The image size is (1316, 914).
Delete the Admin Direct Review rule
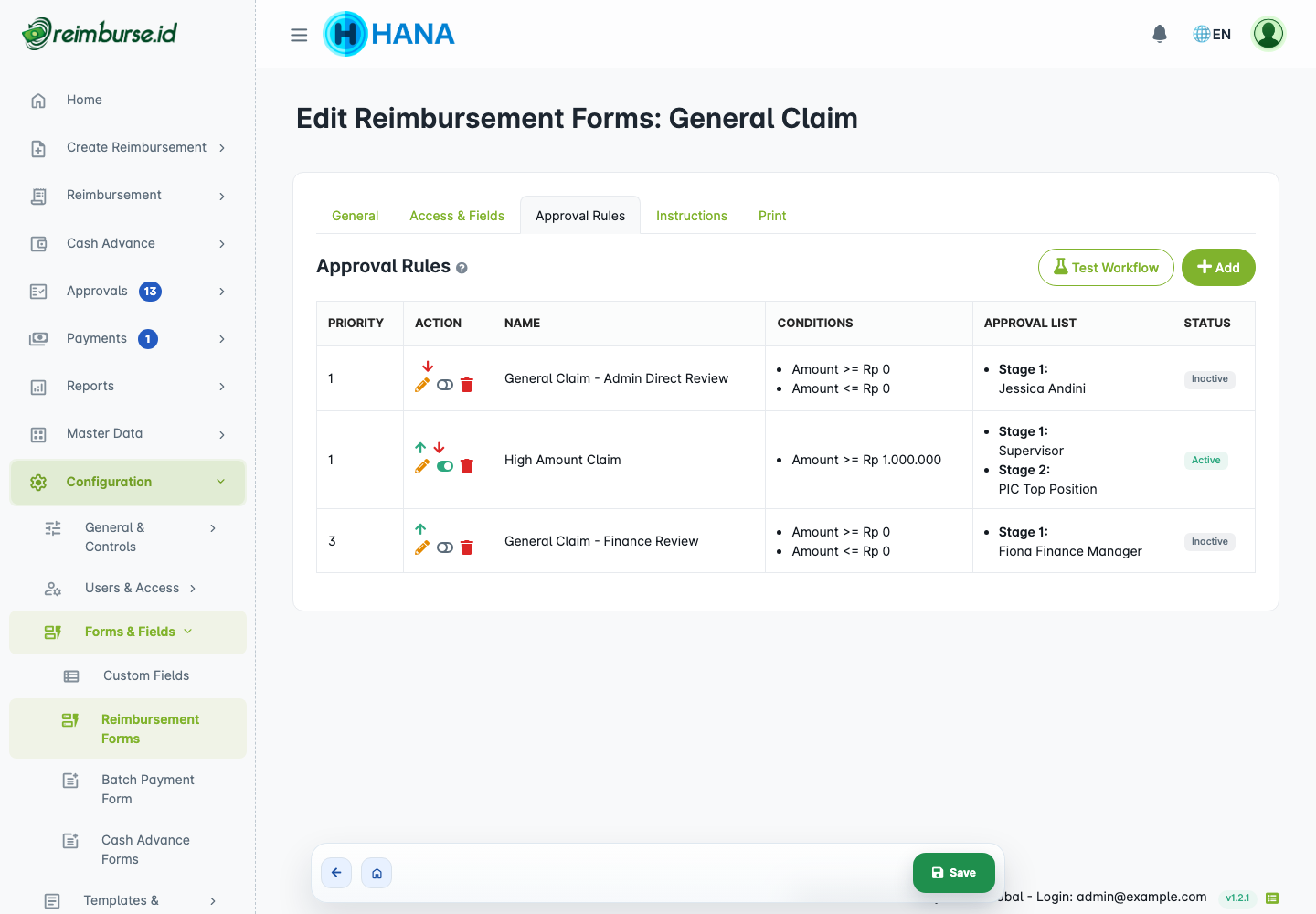click(467, 385)
